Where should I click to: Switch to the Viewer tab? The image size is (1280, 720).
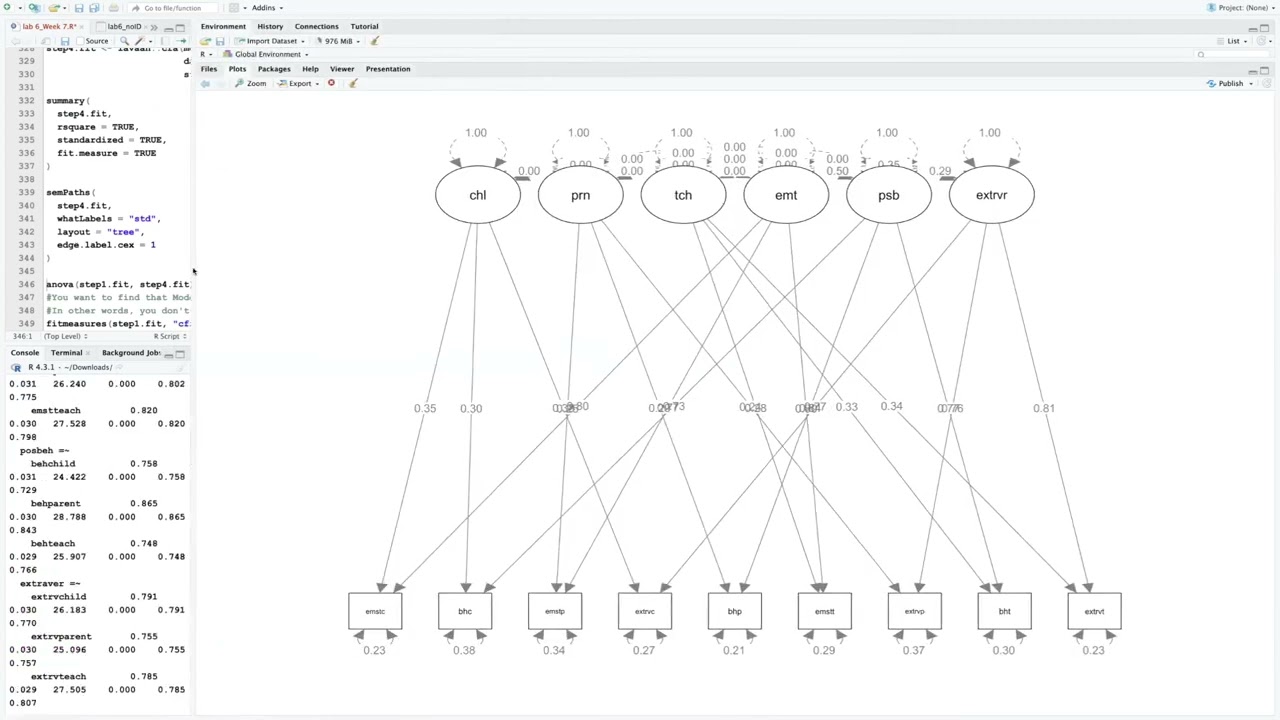pyautogui.click(x=342, y=69)
